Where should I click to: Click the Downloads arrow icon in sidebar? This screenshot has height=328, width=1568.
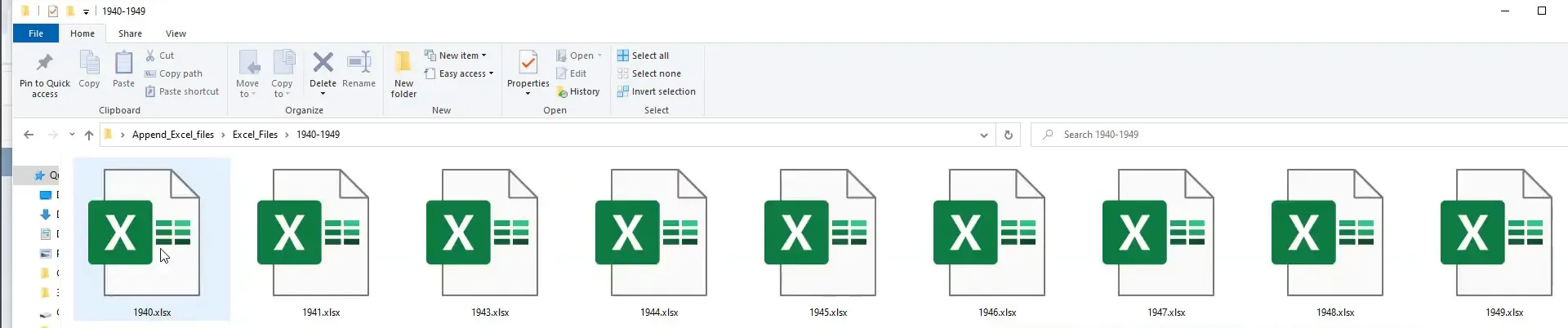tap(45, 215)
